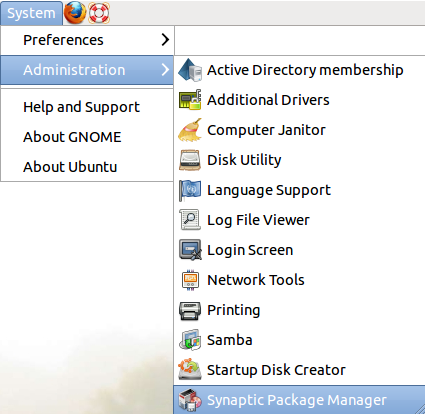
Task: Open Language Support settings
Action: [300, 190]
